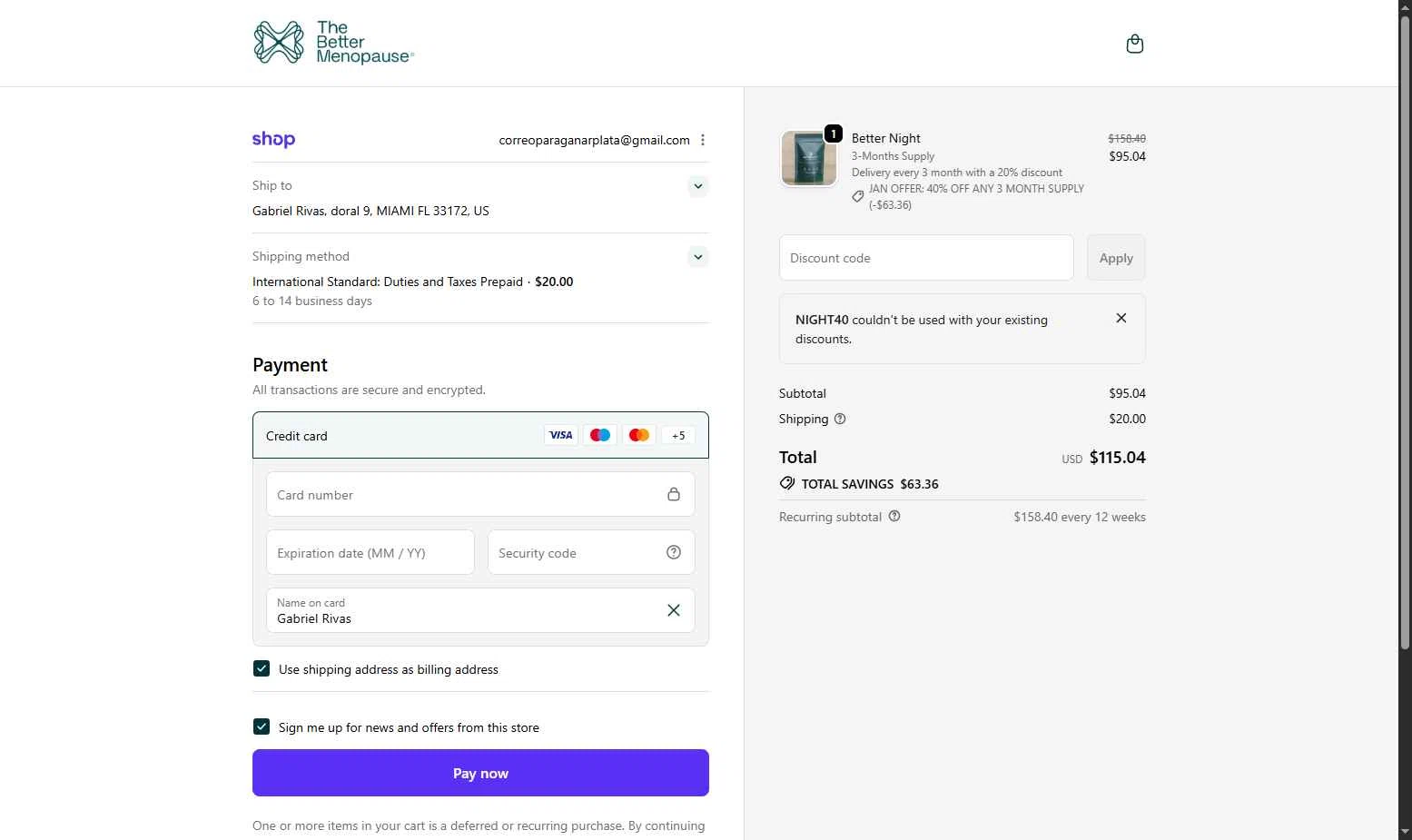The image size is (1412, 840).
Task: Click the Shipping $20.00 value
Action: [1127, 419]
